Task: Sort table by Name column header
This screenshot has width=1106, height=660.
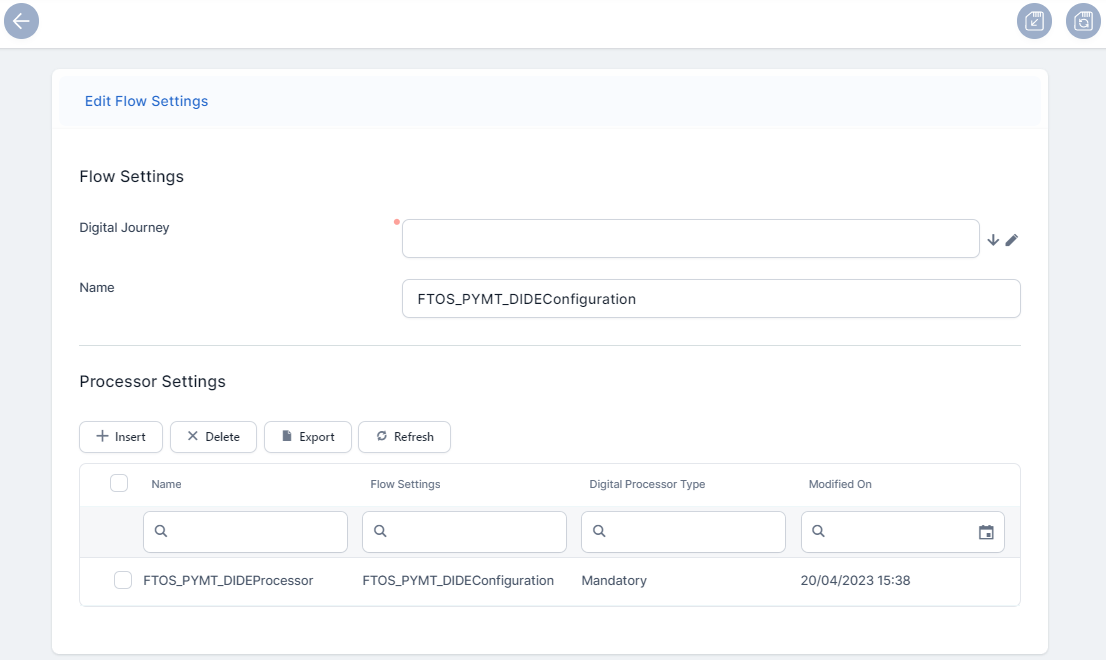Action: (x=167, y=484)
